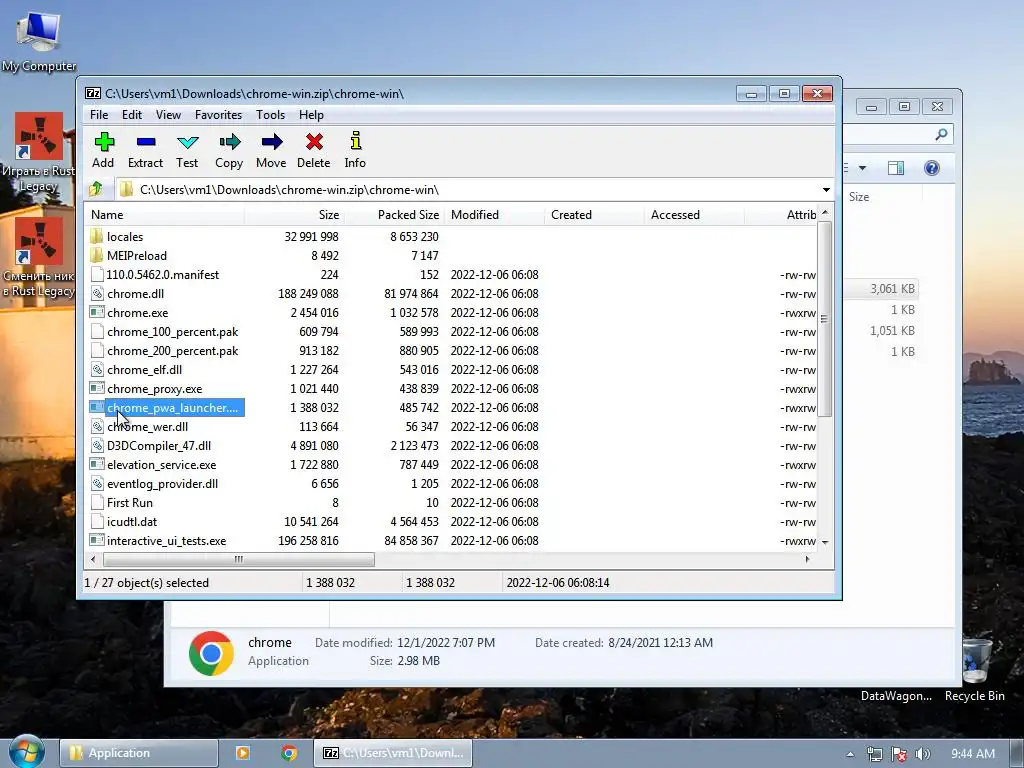Viewport: 1024px width, 768px height.
Task: Open Играть в Rust Legacy desktop shortcut
Action: 39,152
